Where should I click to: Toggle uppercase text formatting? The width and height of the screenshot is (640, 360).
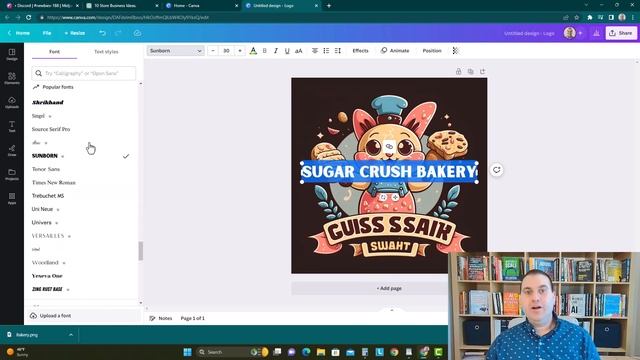point(299,51)
